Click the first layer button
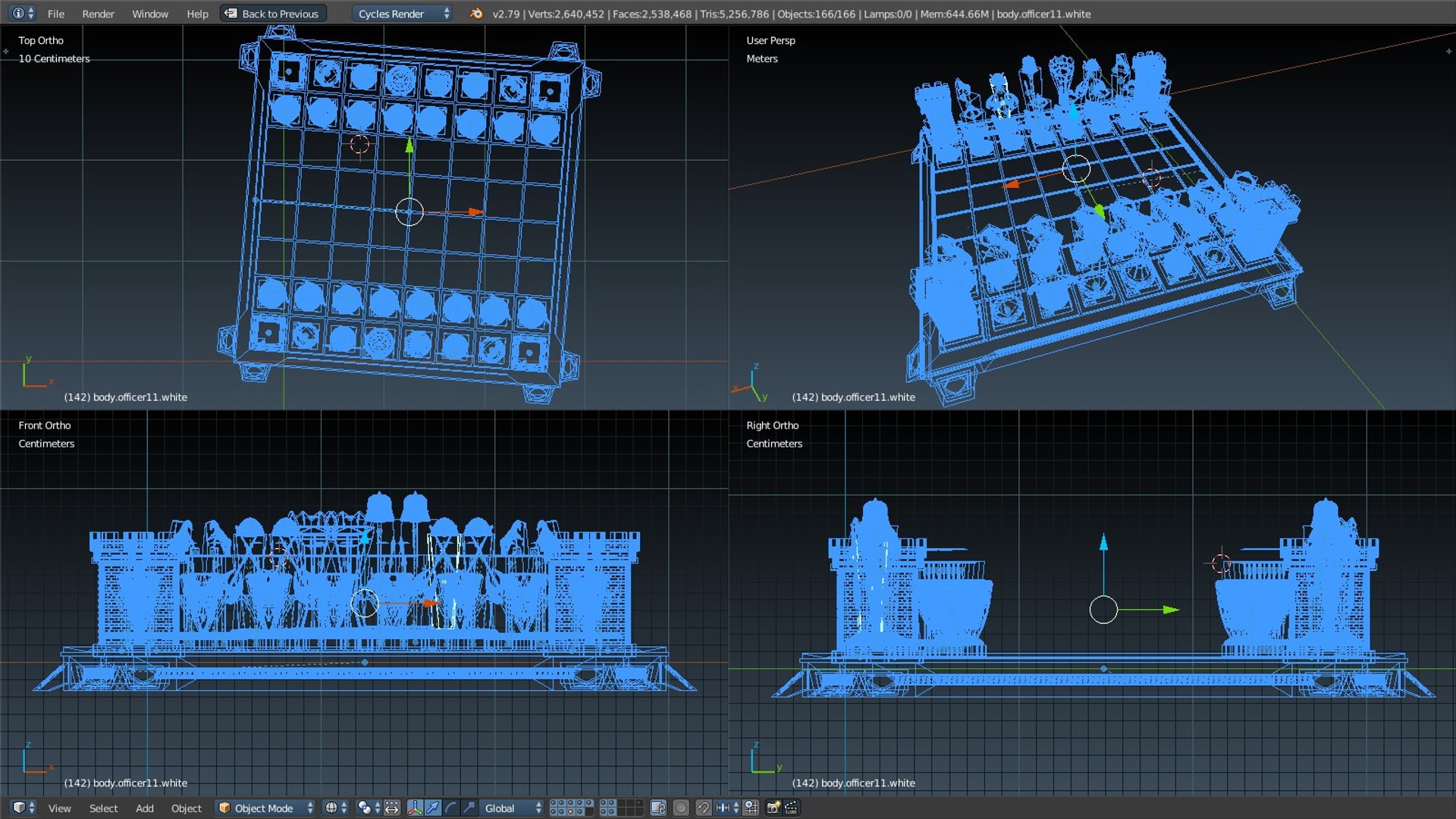Viewport: 1456px width, 819px height. (554, 804)
